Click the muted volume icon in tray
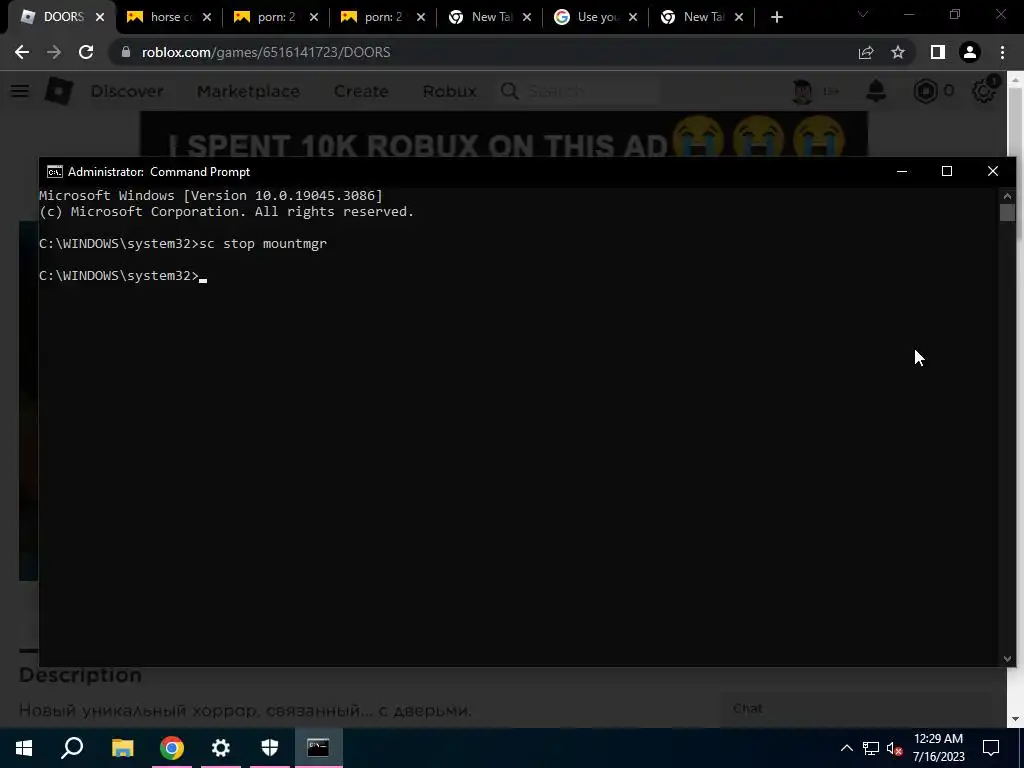Image resolution: width=1024 pixels, height=768 pixels. [x=894, y=748]
